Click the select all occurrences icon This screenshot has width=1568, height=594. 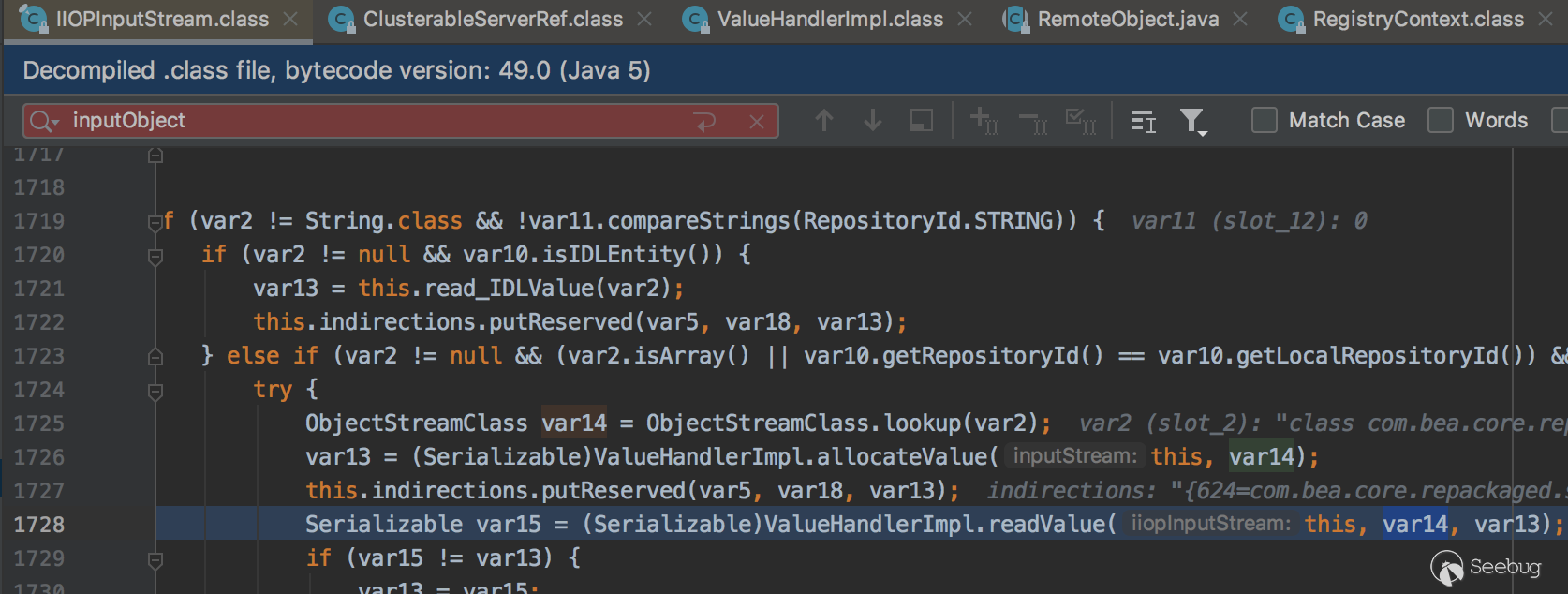1081,121
